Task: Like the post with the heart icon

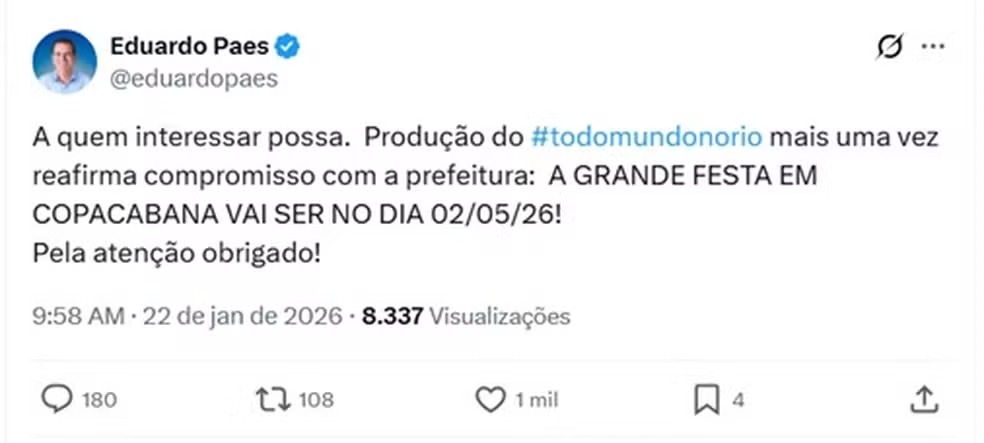Action: pos(490,400)
